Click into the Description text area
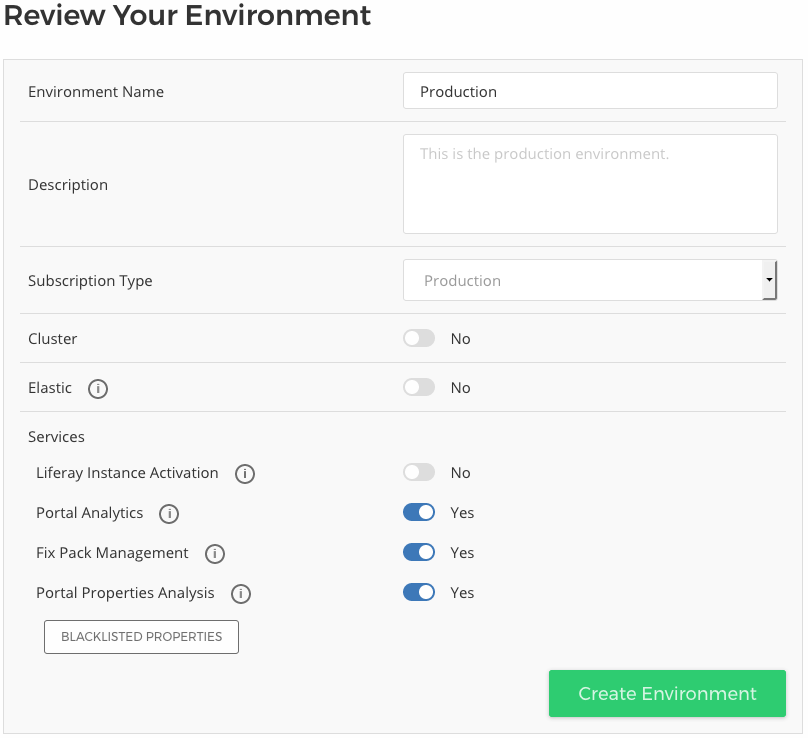The height and width of the screenshot is (738, 808). coord(590,184)
